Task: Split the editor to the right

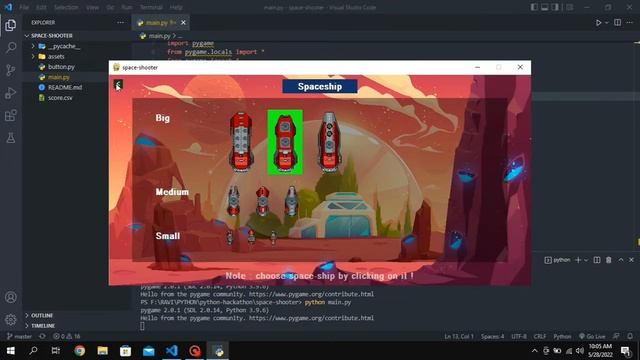Action: click(x=618, y=23)
